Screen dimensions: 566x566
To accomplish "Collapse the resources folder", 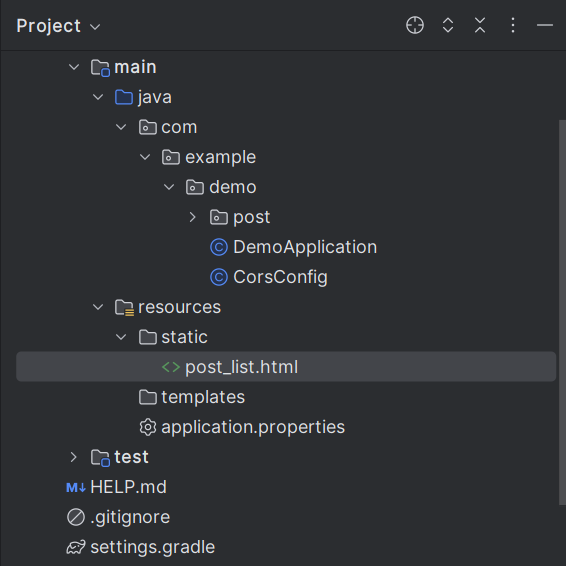I will 98,307.
